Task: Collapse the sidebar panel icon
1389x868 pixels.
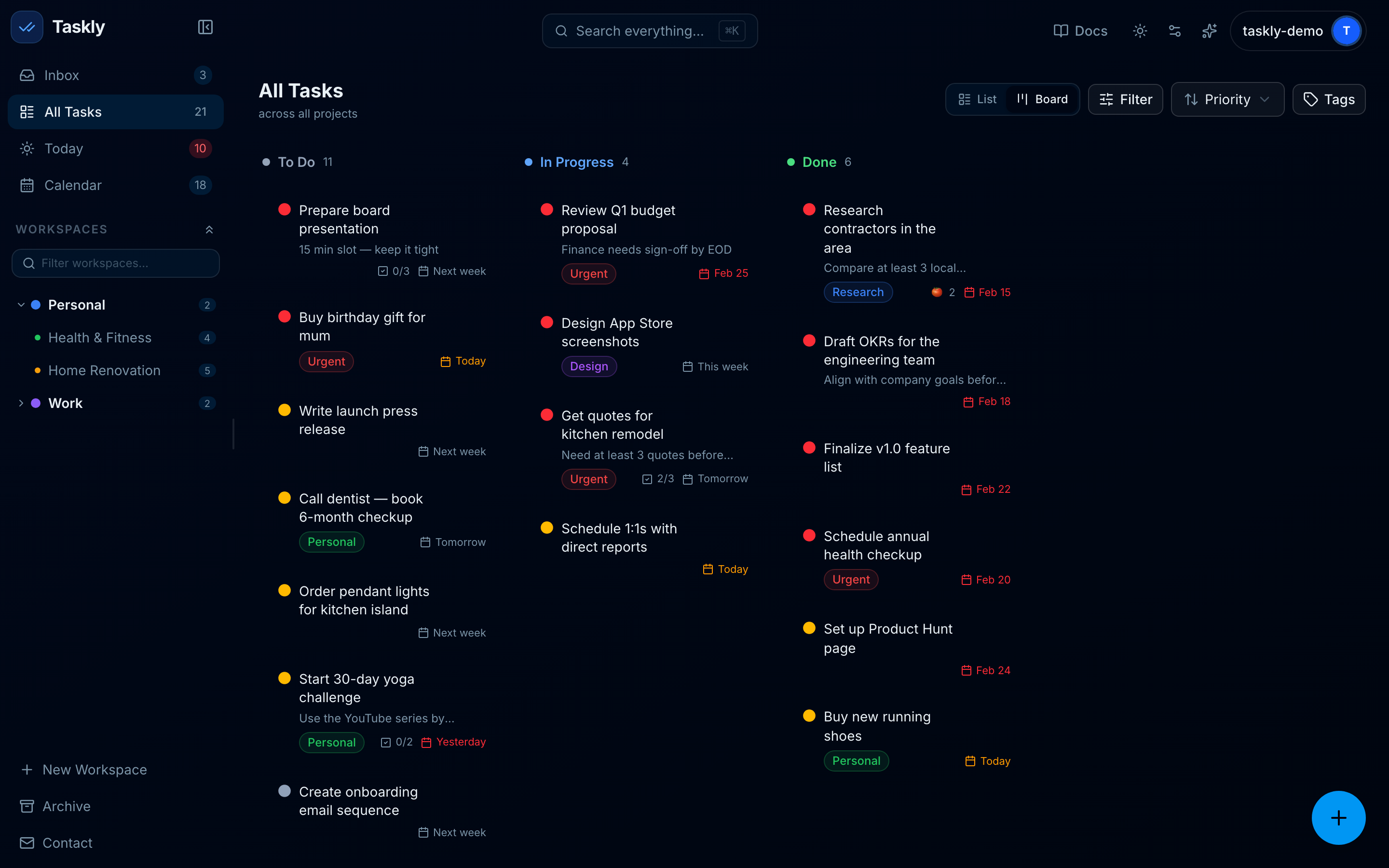Action: click(x=205, y=27)
